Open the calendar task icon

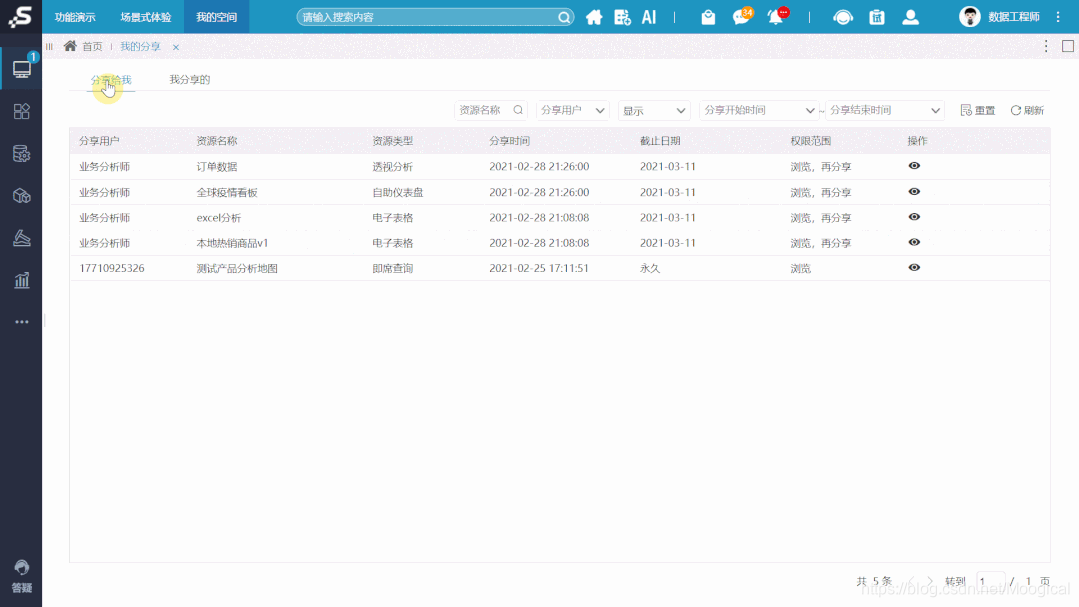[x=877, y=17]
